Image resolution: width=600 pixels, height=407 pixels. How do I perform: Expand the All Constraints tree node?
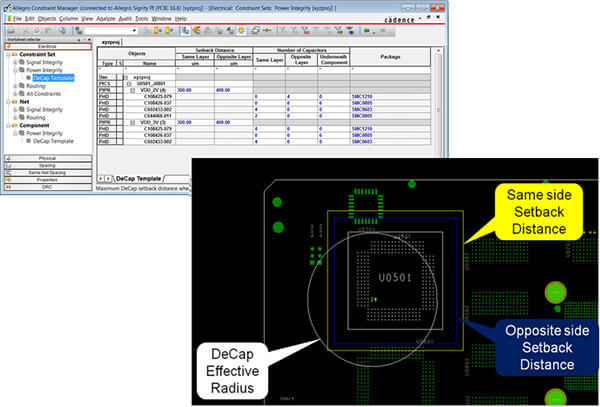click(x=15, y=94)
